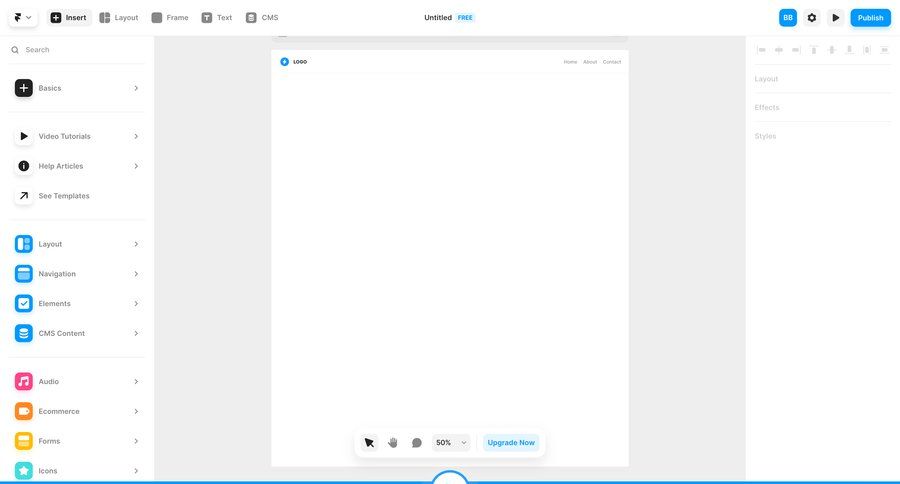Viewport: 900px width, 484px height.
Task: Open the Layout section in properties panel
Action: click(766, 79)
